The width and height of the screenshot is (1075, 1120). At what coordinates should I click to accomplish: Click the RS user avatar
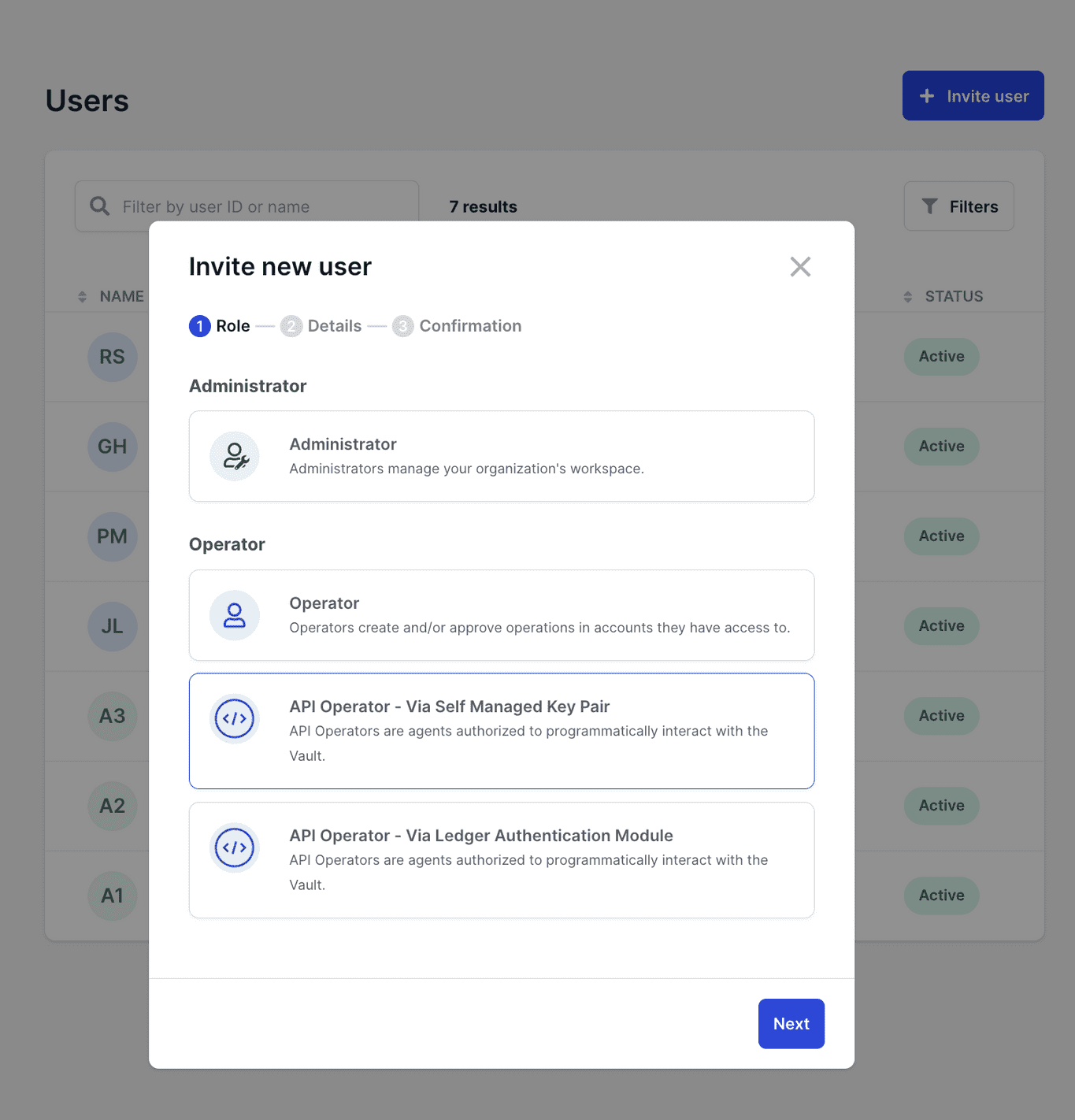pyautogui.click(x=112, y=357)
